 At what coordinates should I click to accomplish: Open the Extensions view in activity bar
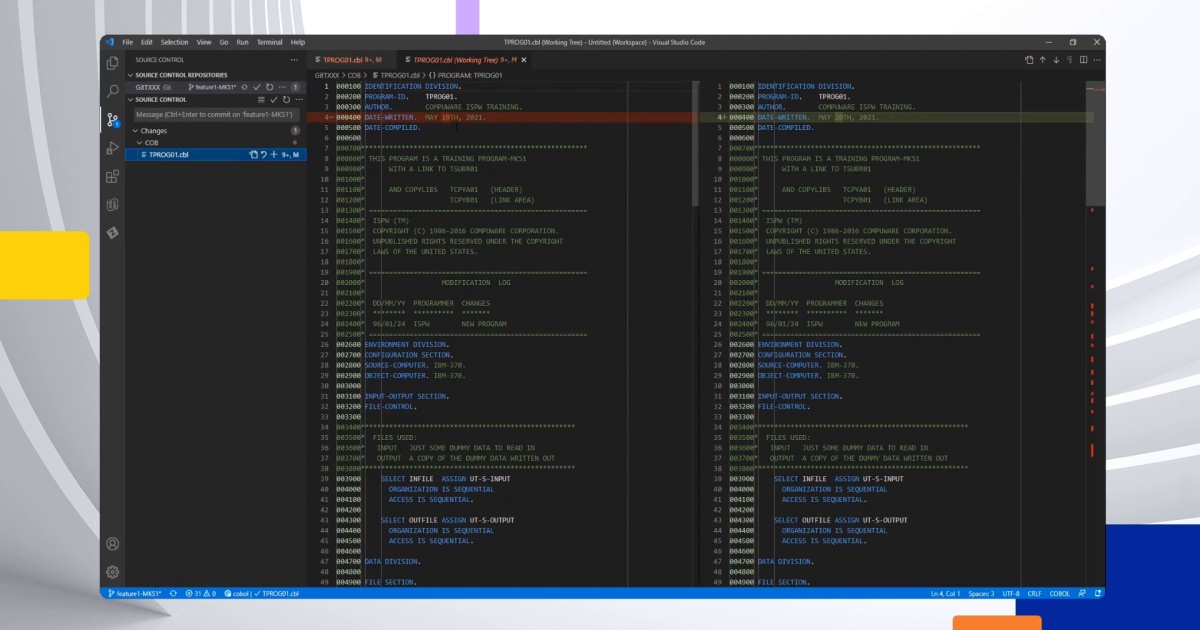click(x=113, y=176)
